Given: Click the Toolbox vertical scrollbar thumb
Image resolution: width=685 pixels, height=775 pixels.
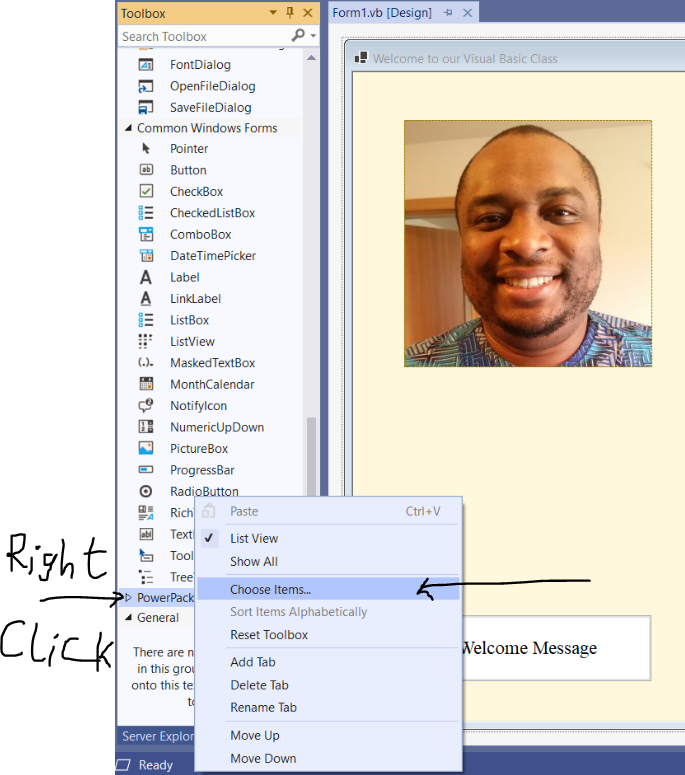Looking at the screenshot, I should [311, 455].
